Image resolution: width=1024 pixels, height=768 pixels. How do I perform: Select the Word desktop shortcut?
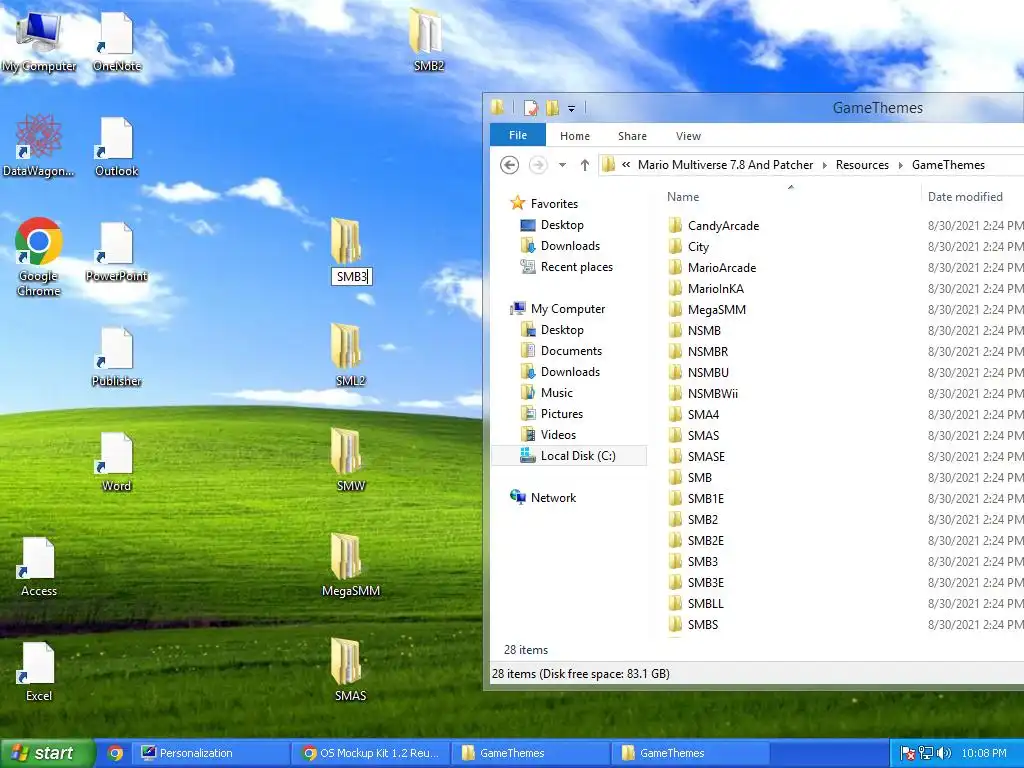117,462
